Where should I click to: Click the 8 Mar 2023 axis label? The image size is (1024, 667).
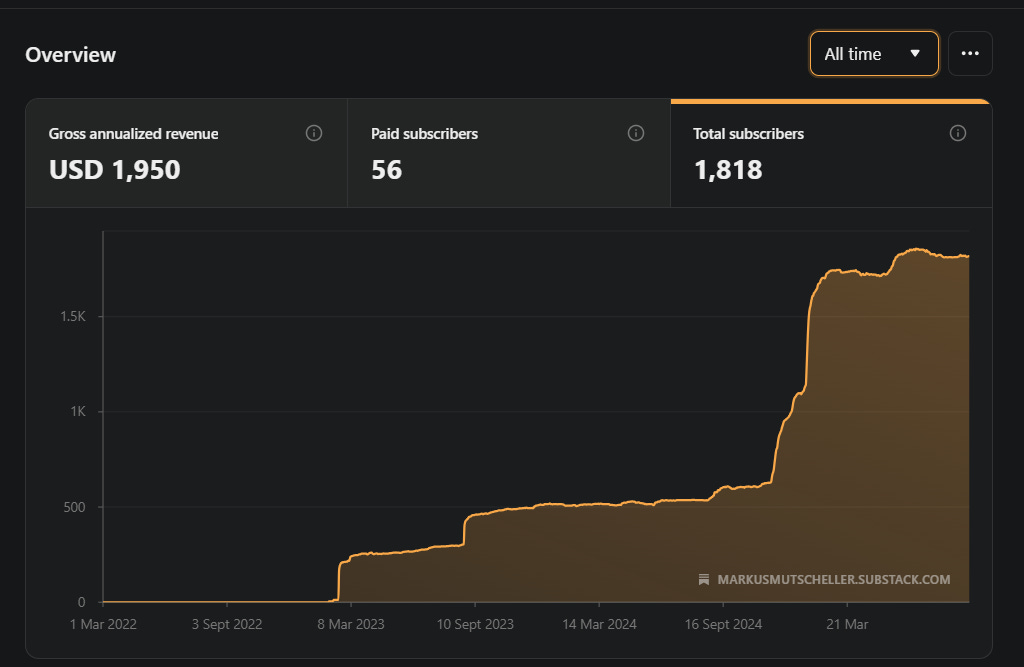coord(351,624)
